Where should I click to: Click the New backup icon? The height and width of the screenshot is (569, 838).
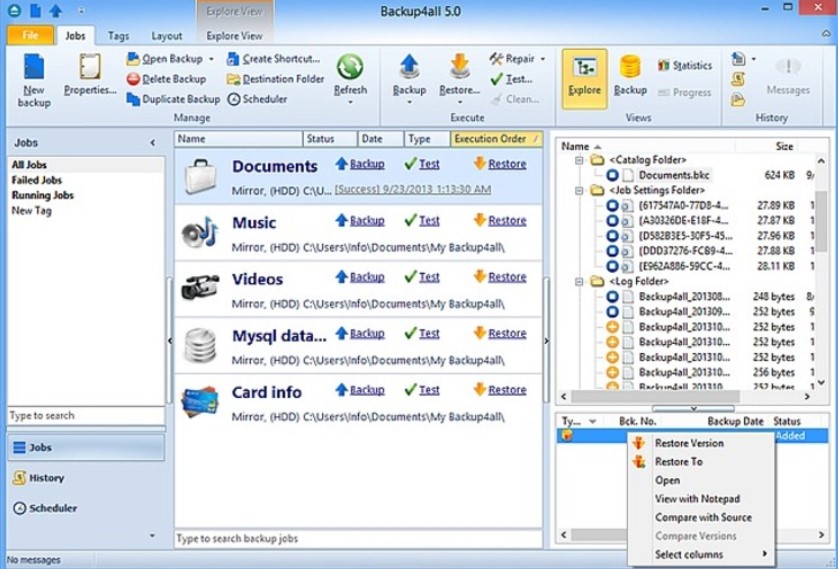point(34,80)
